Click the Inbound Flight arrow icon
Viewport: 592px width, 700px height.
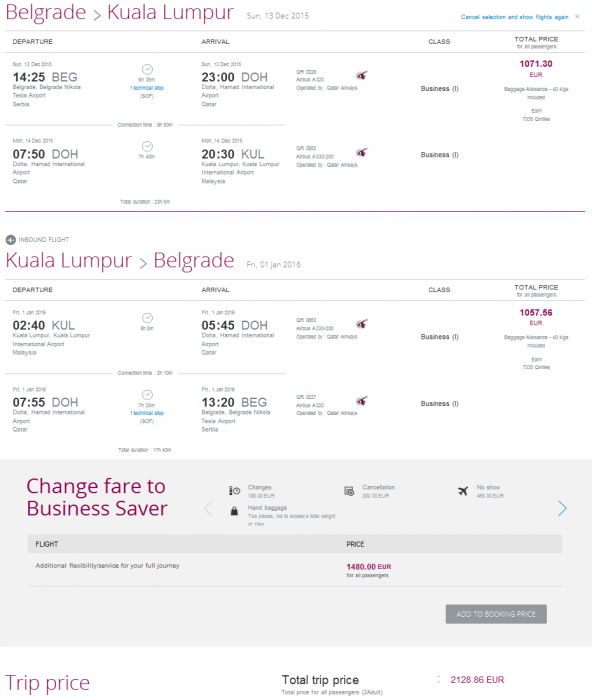point(11,240)
